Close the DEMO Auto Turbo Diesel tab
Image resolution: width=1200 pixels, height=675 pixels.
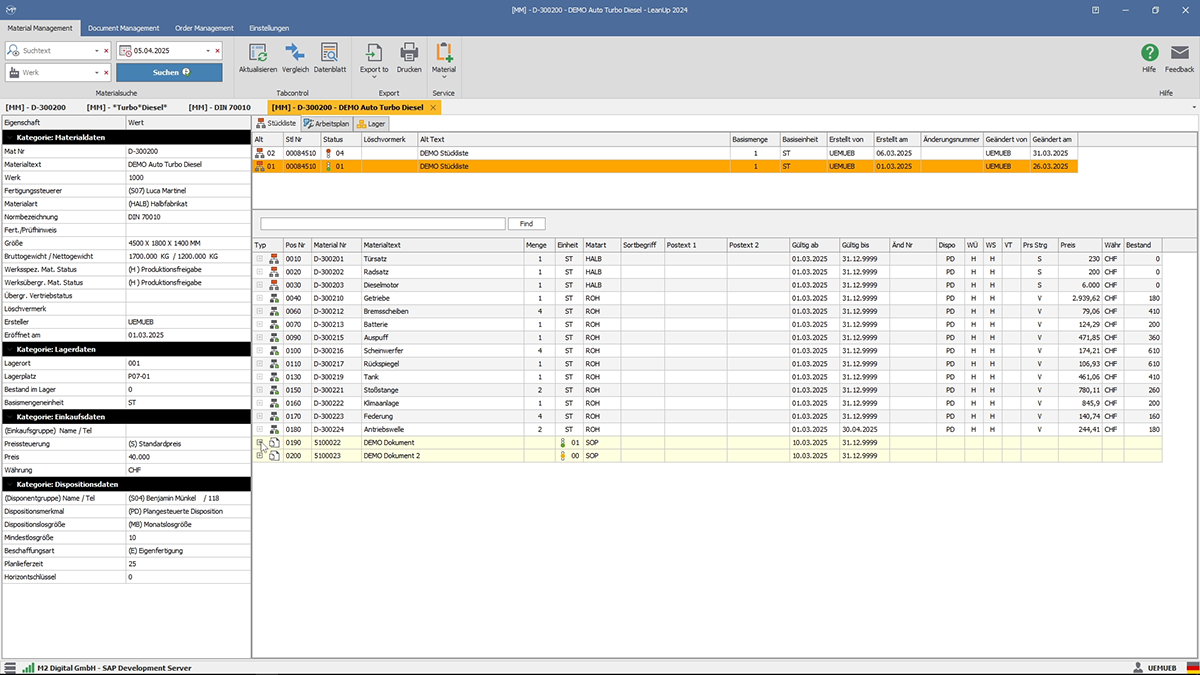click(x=435, y=107)
